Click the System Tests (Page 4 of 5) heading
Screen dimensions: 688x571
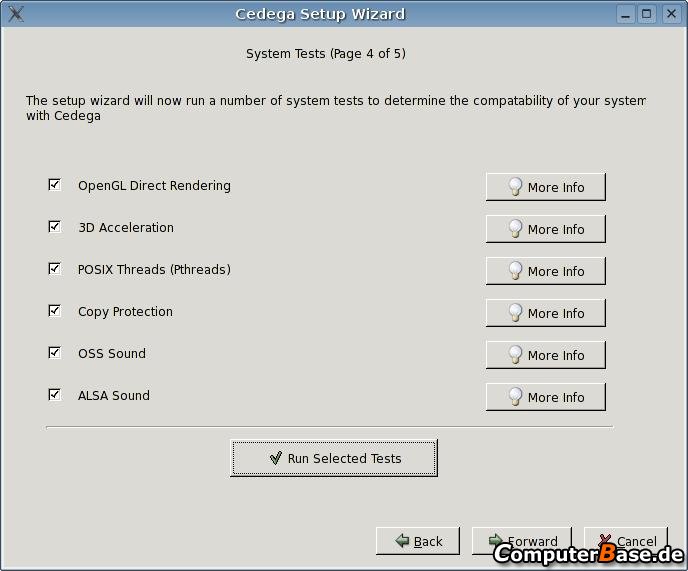click(x=326, y=54)
